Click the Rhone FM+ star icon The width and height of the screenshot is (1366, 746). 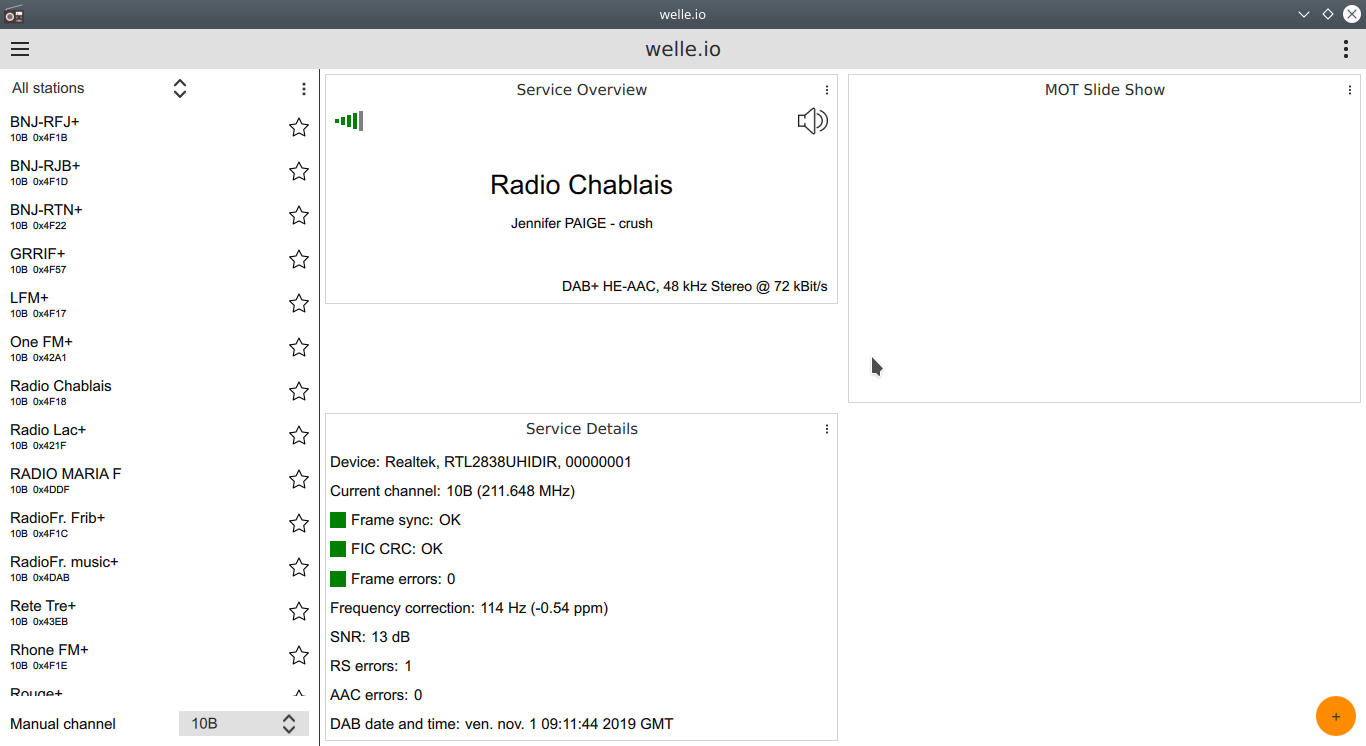(x=299, y=655)
